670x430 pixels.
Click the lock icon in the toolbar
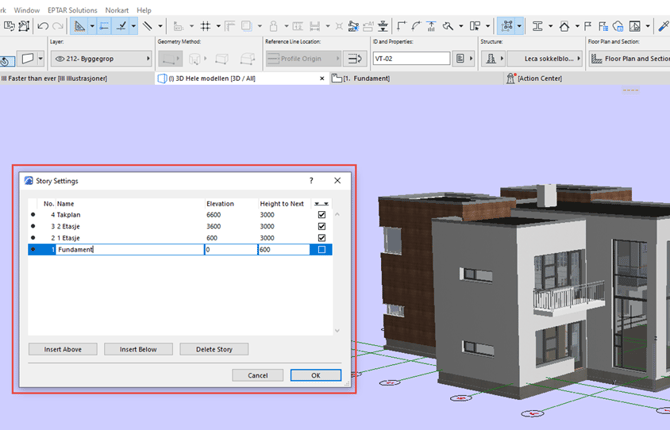tap(273, 26)
